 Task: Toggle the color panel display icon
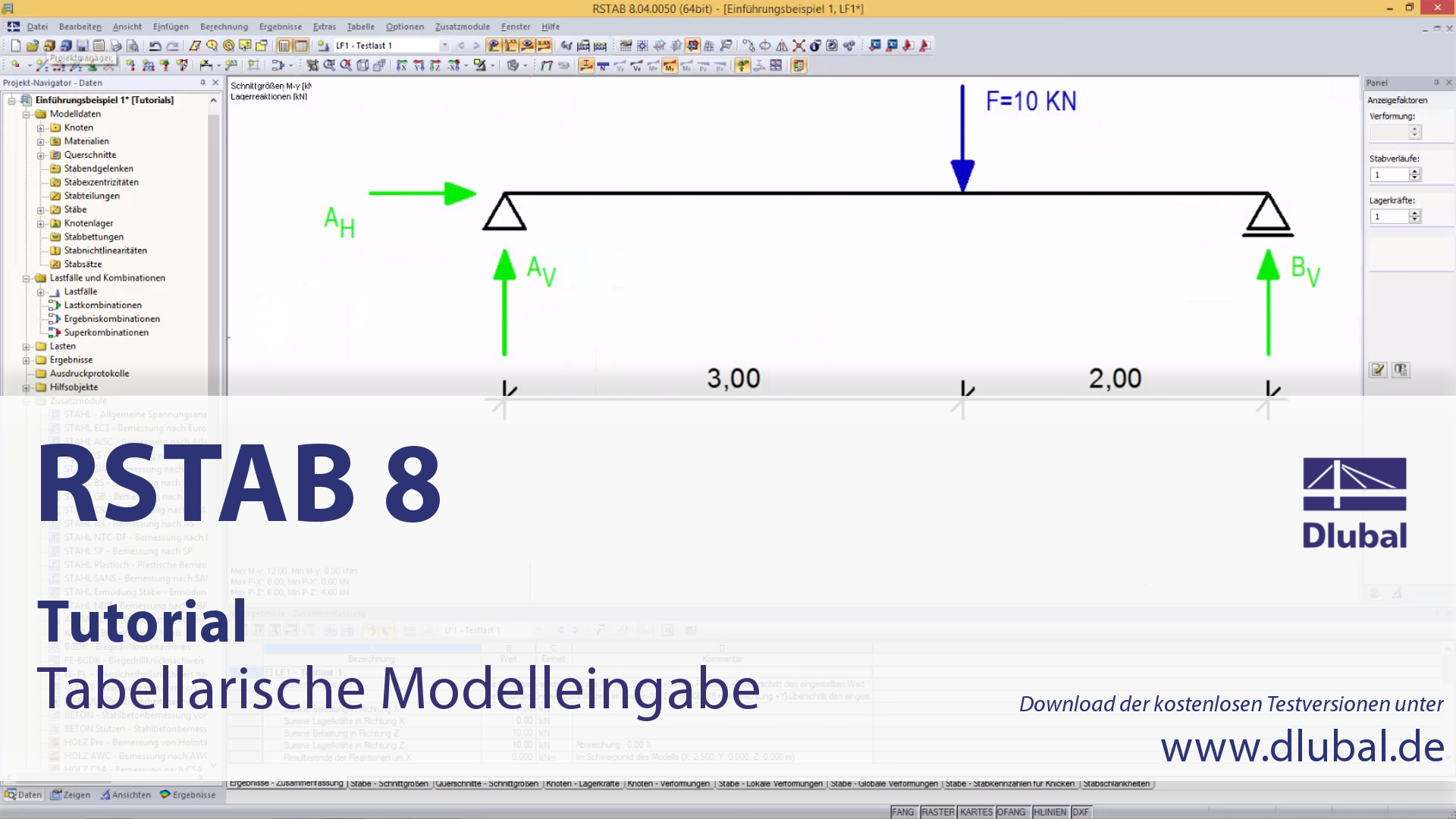point(799,66)
